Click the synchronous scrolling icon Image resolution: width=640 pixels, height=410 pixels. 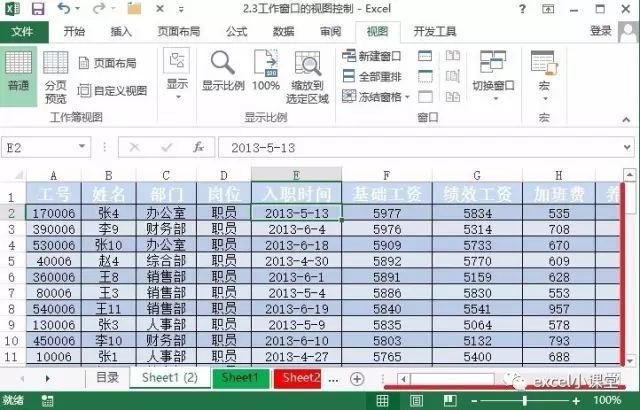453,76
